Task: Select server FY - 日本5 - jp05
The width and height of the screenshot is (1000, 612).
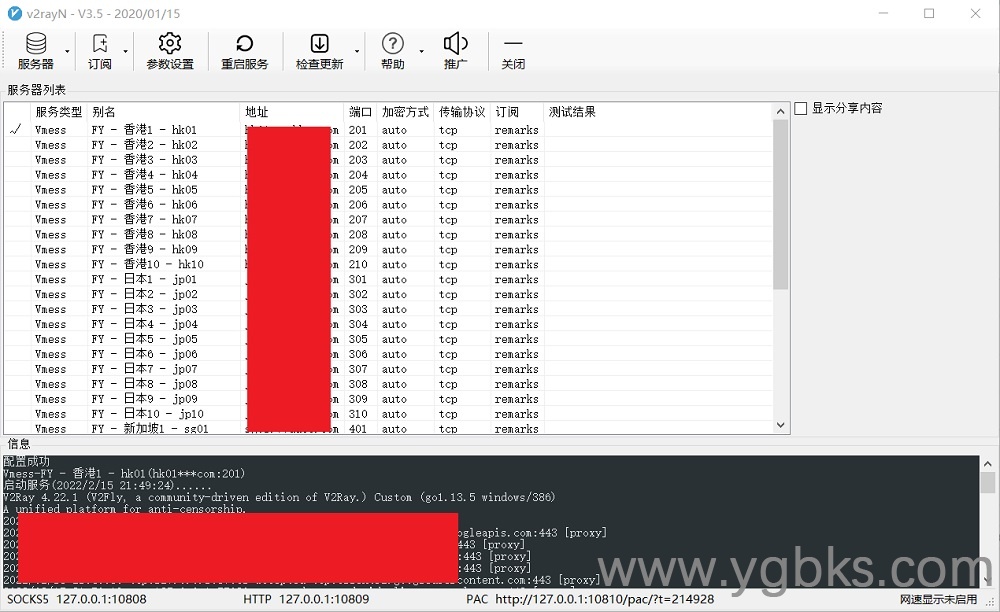Action: (x=388, y=339)
